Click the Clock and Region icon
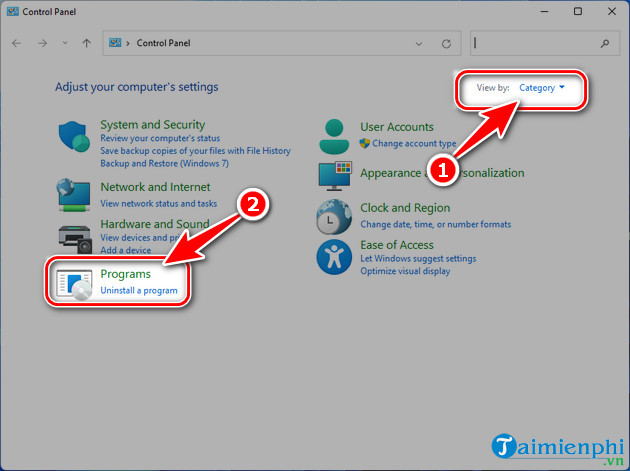This screenshot has height=471, width=630. click(x=334, y=215)
